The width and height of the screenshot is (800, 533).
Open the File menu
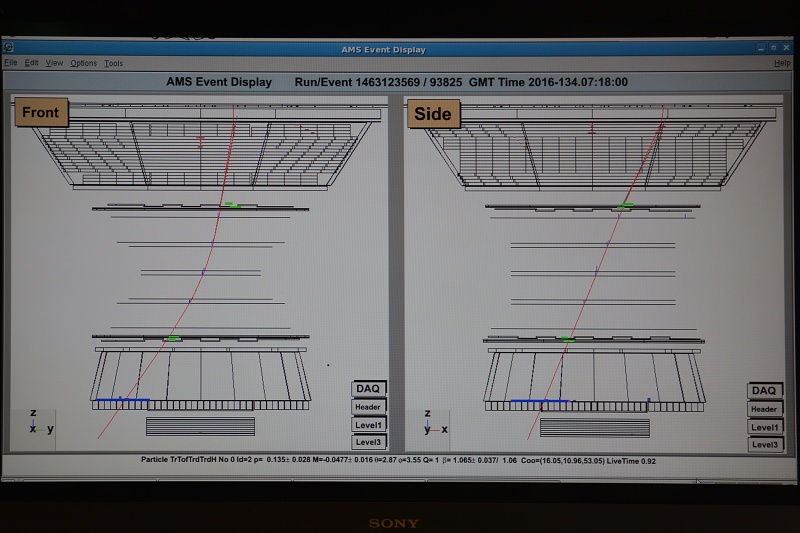11,63
